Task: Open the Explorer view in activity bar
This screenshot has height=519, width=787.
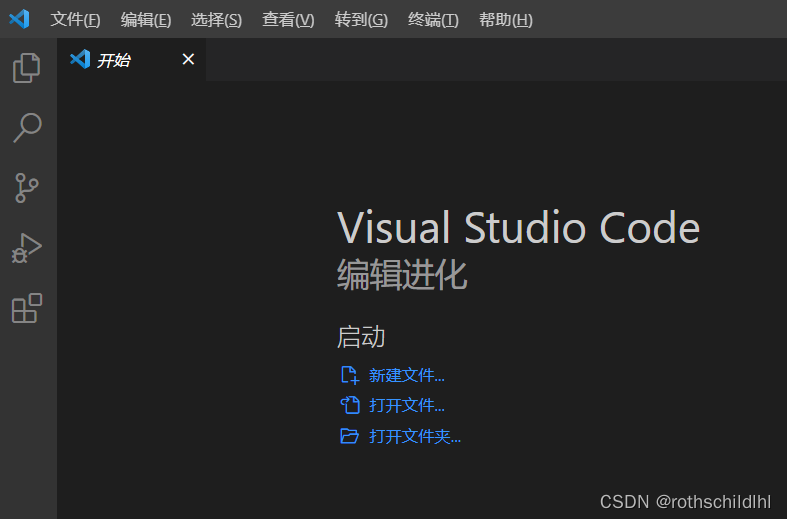Action: [27, 68]
